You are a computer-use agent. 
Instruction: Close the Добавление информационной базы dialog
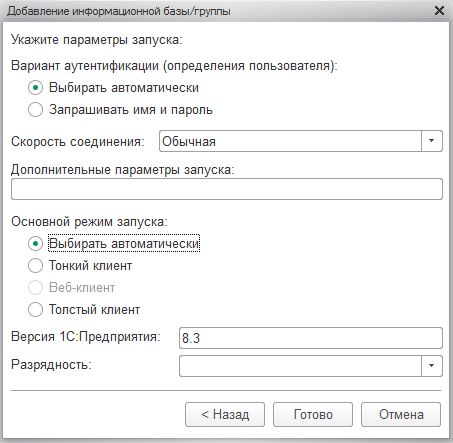[x=439, y=11]
